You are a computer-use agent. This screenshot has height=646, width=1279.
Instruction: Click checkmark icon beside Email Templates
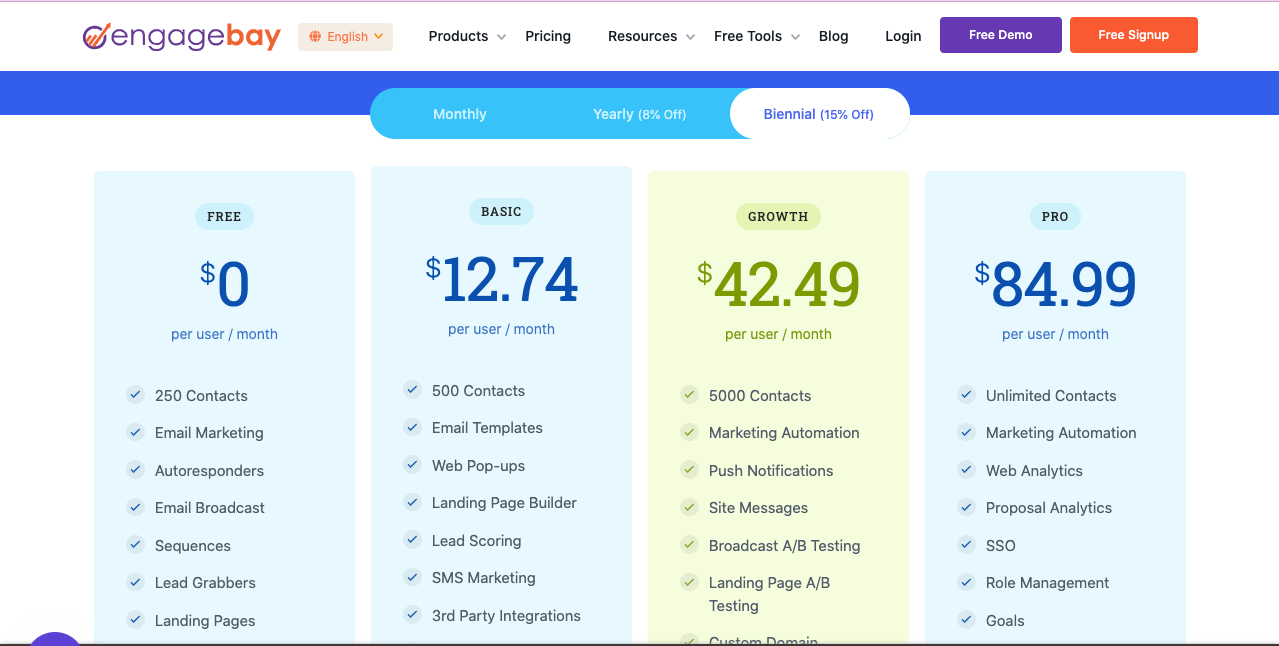(x=412, y=427)
